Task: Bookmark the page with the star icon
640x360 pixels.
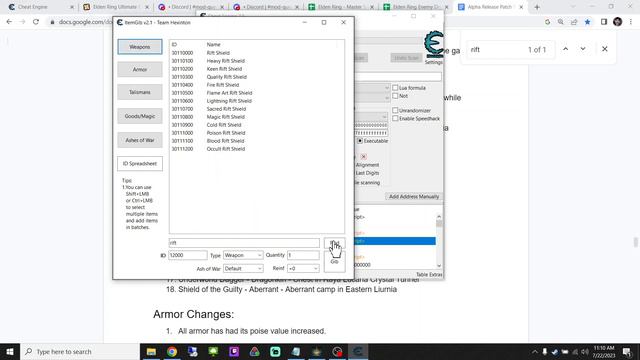Action: click(587, 22)
